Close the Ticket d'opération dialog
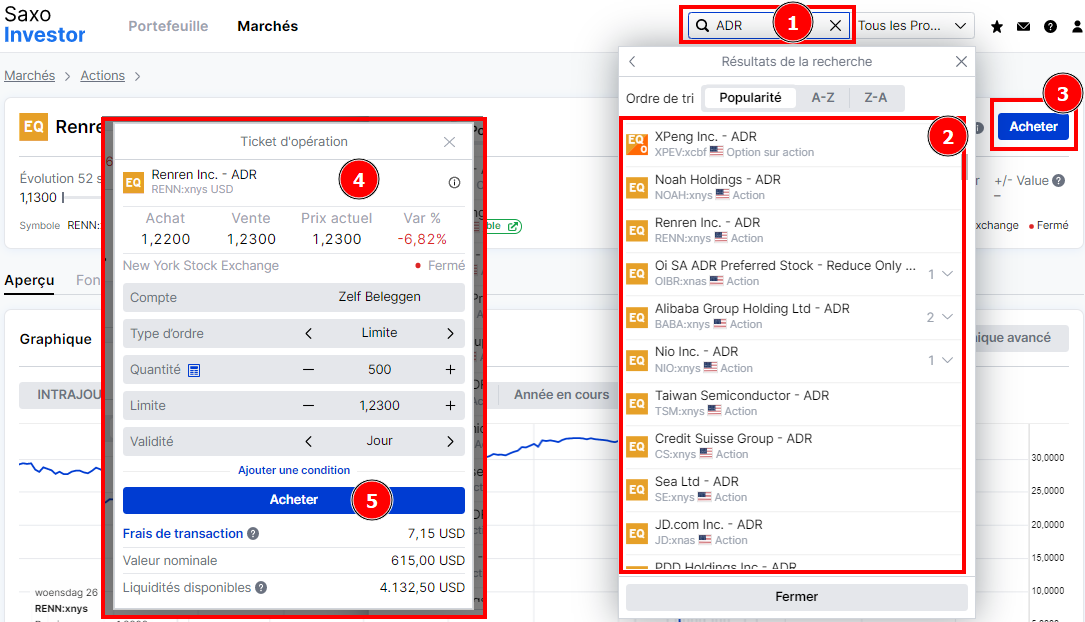 pos(449,142)
